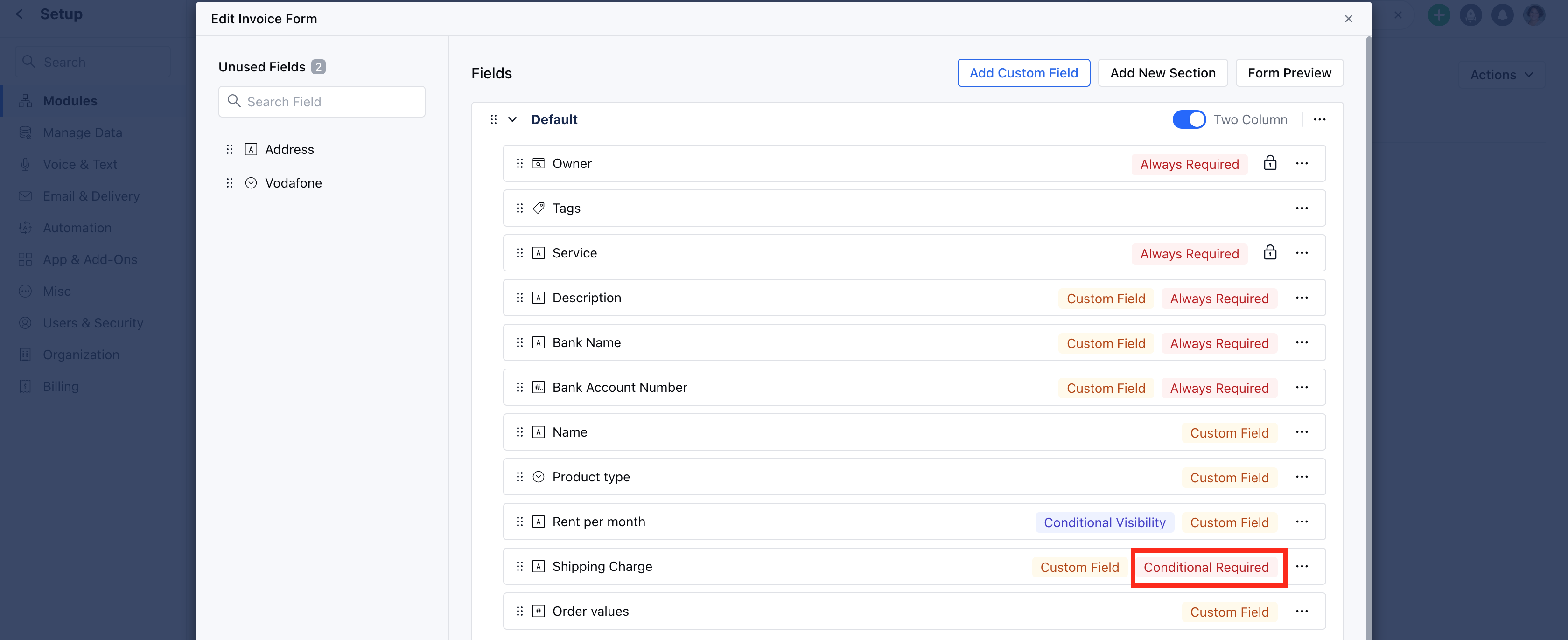Image resolution: width=1568 pixels, height=640 pixels.
Task: Open more options for Shipping Charge field
Action: [x=1302, y=566]
